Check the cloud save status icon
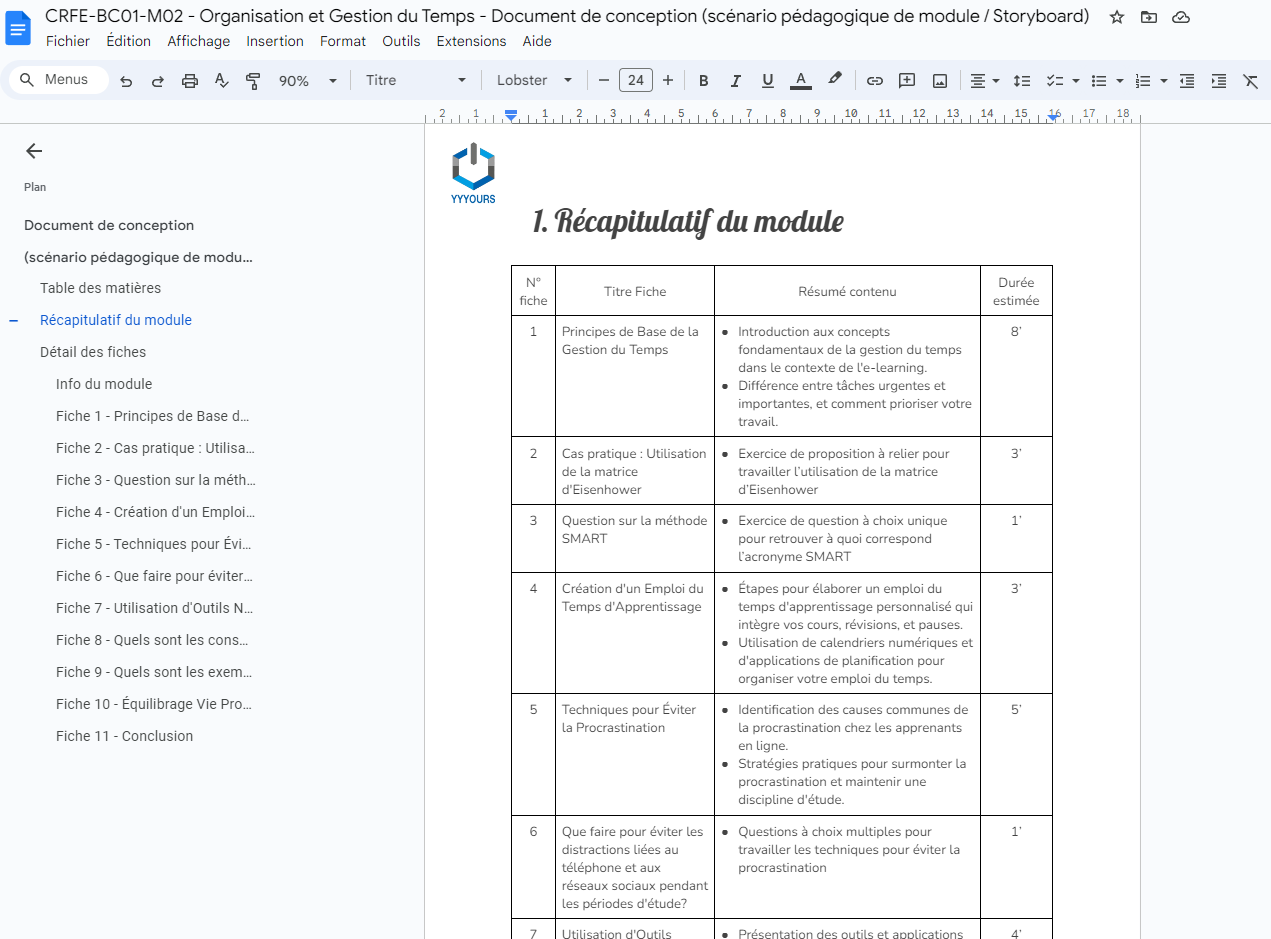Viewport: 1271px width, 939px height. [1181, 17]
